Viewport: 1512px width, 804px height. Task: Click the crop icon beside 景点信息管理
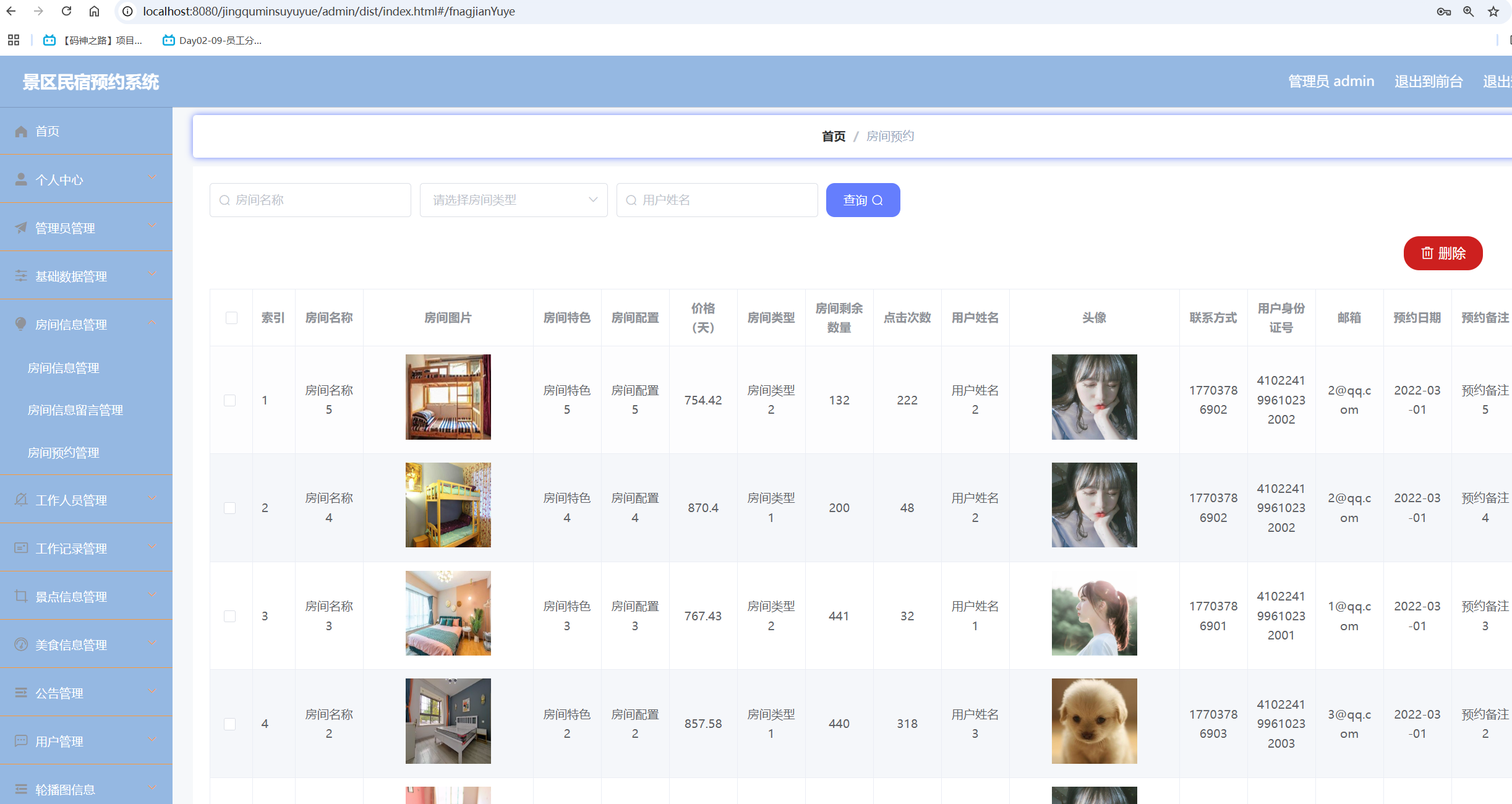point(21,596)
